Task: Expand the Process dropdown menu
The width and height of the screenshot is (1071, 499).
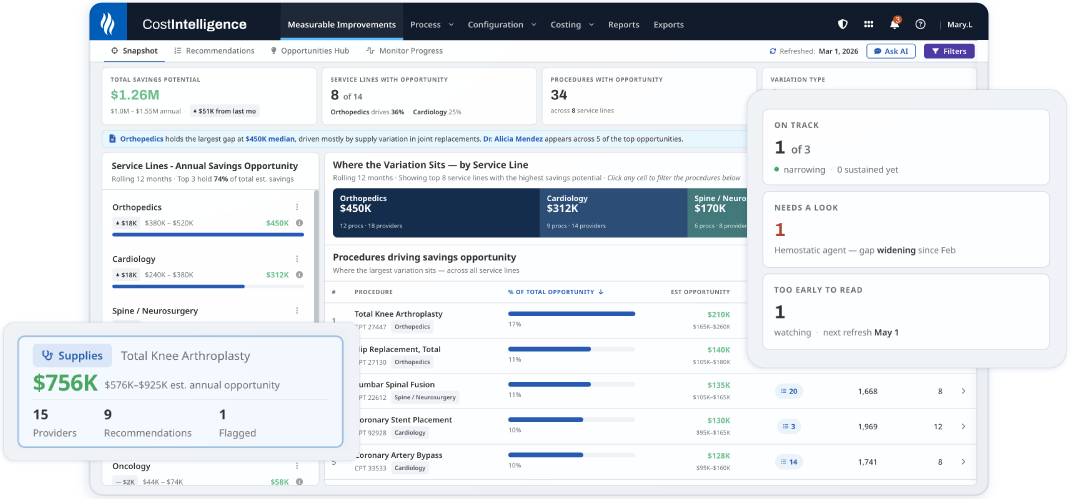Action: pyautogui.click(x=432, y=25)
